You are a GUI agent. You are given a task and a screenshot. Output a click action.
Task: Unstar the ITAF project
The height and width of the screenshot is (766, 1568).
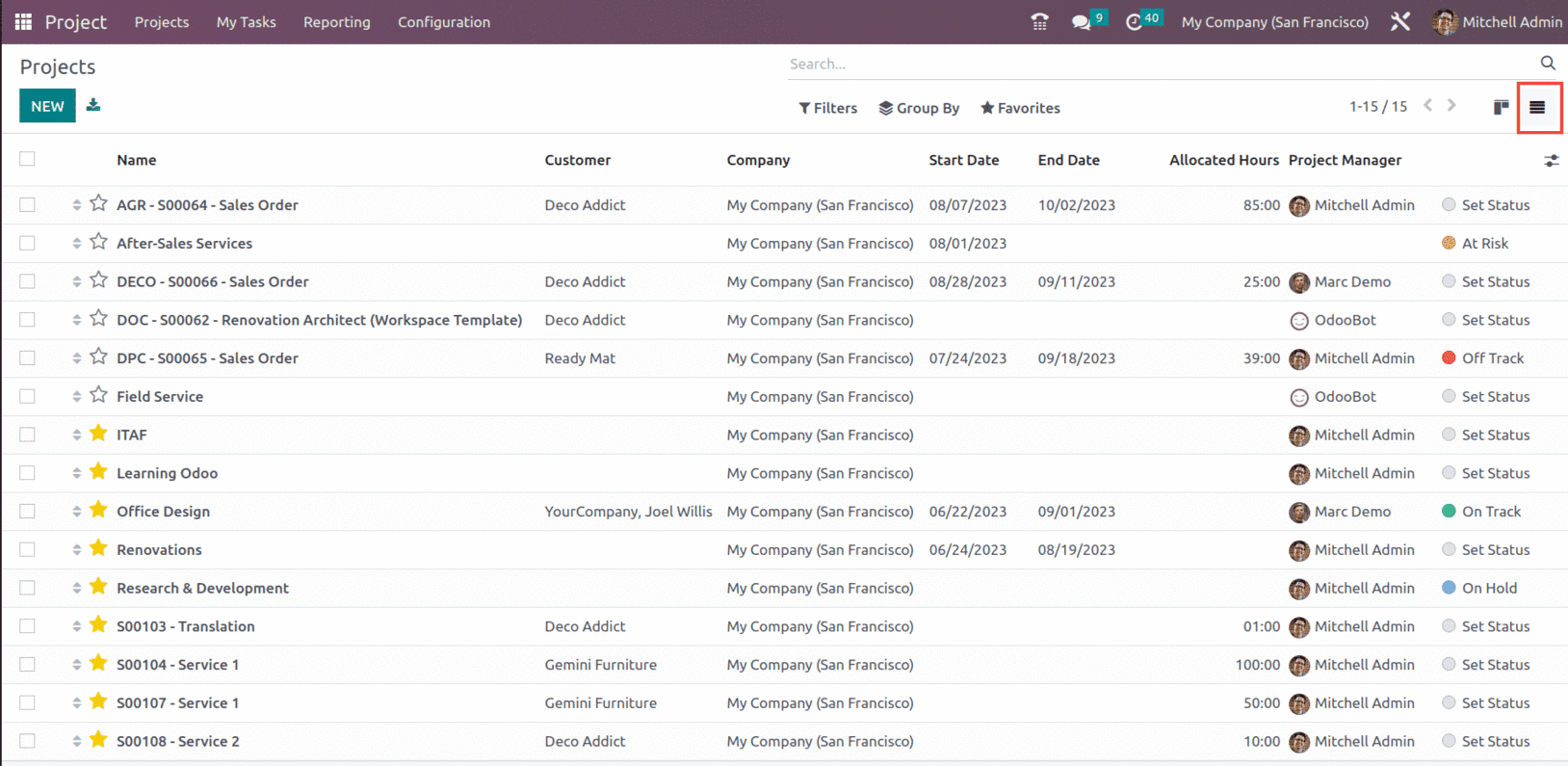pos(98,434)
